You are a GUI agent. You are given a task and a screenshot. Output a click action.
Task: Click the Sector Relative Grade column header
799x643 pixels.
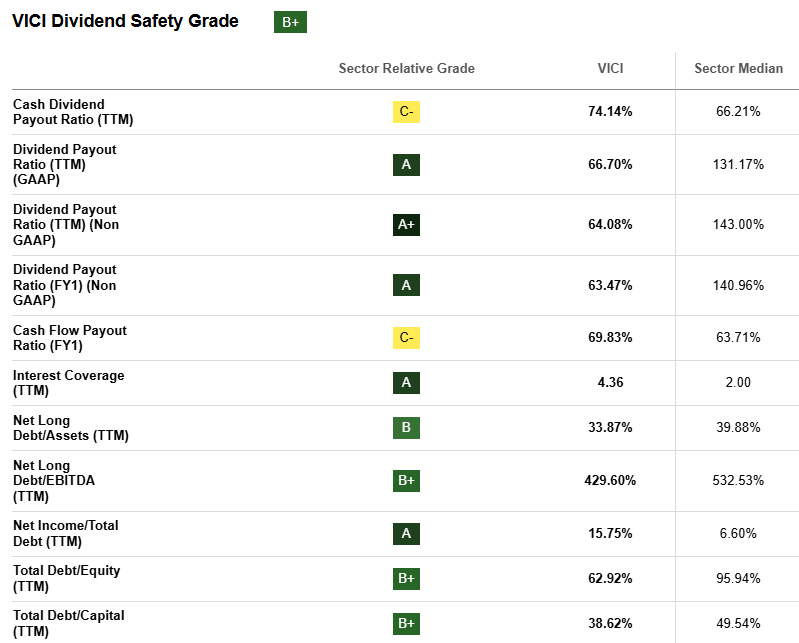(x=406, y=69)
